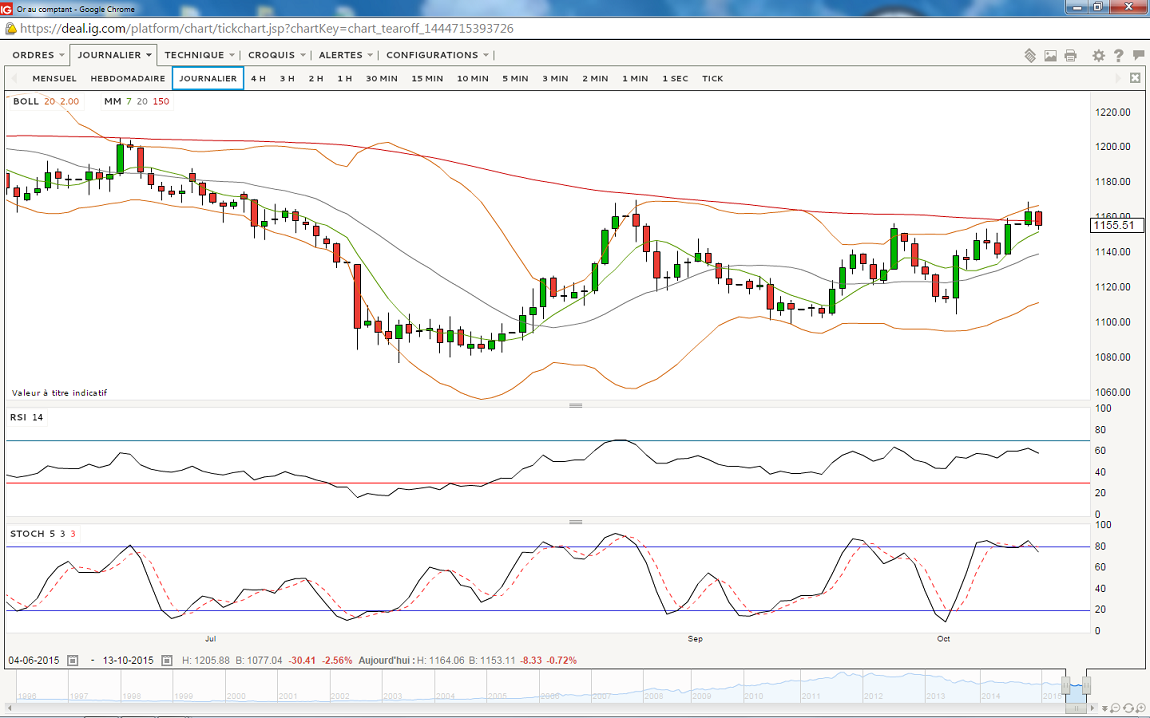
Task: Open chart settings gear icon
Action: point(1098,56)
